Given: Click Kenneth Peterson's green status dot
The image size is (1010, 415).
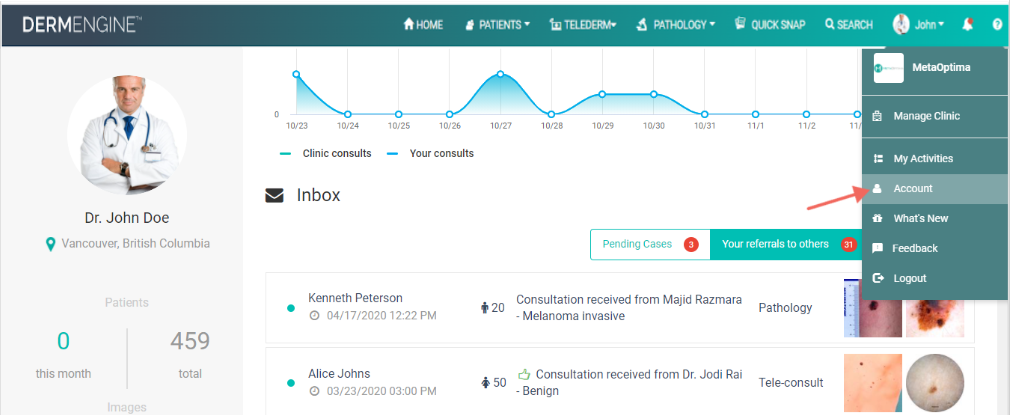Looking at the screenshot, I should [291, 308].
